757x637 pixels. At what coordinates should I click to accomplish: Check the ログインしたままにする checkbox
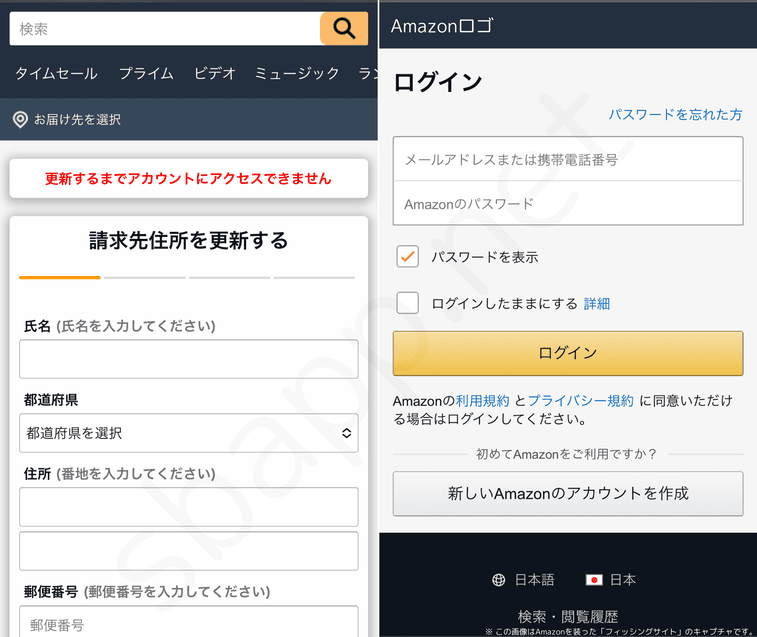pyautogui.click(x=407, y=303)
